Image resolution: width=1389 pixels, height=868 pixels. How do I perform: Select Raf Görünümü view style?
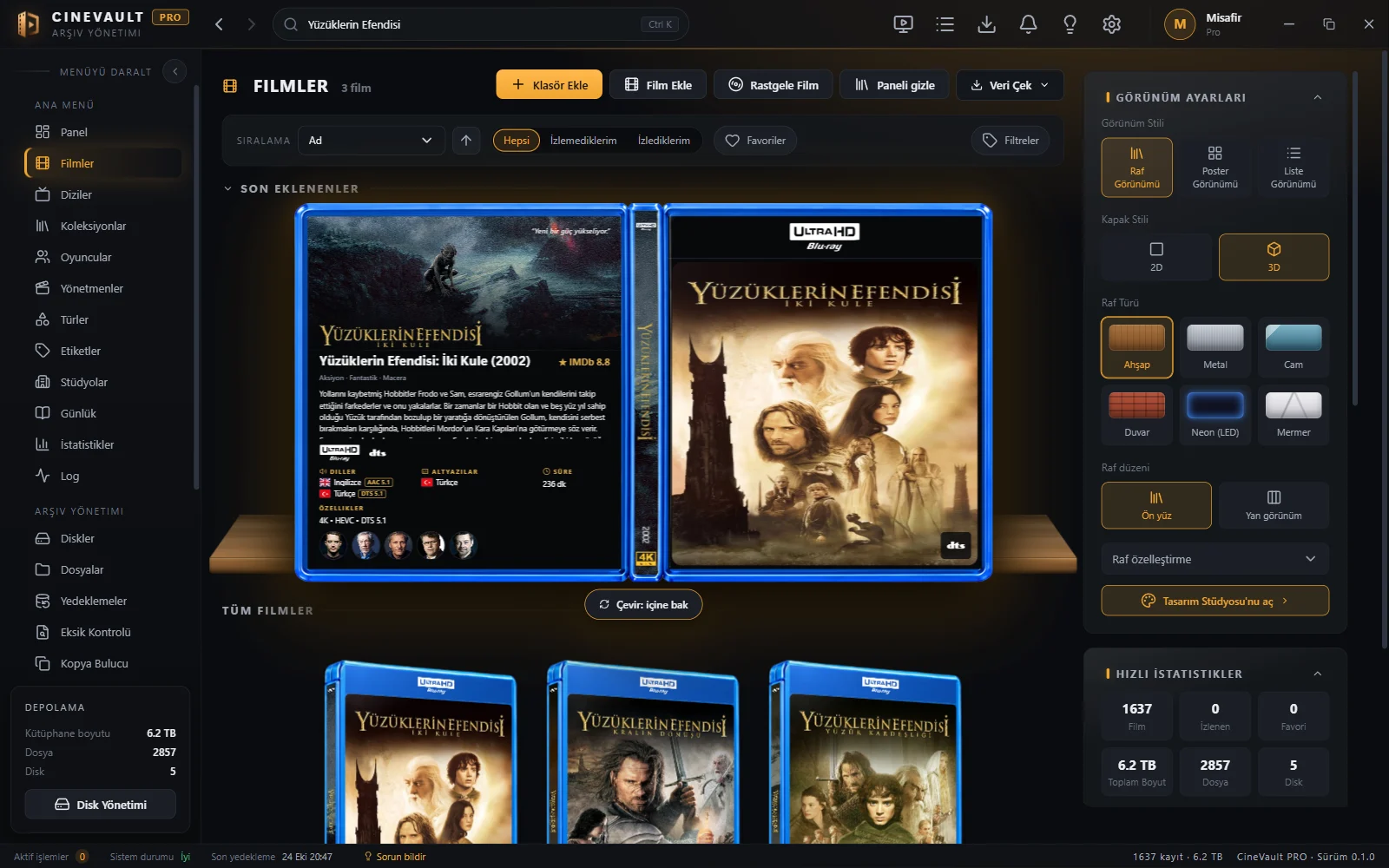click(x=1136, y=168)
